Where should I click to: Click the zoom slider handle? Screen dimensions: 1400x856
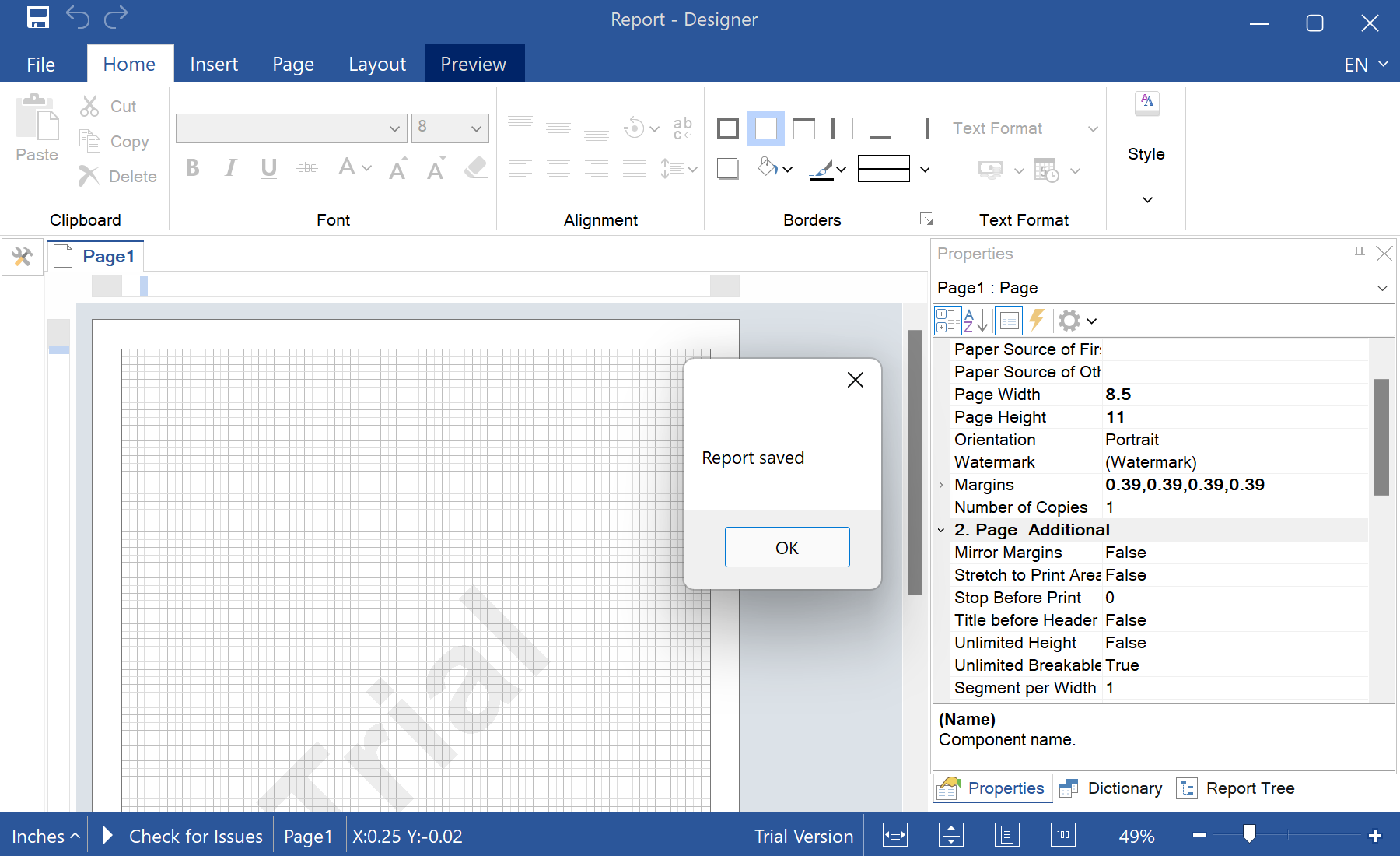point(1249,834)
